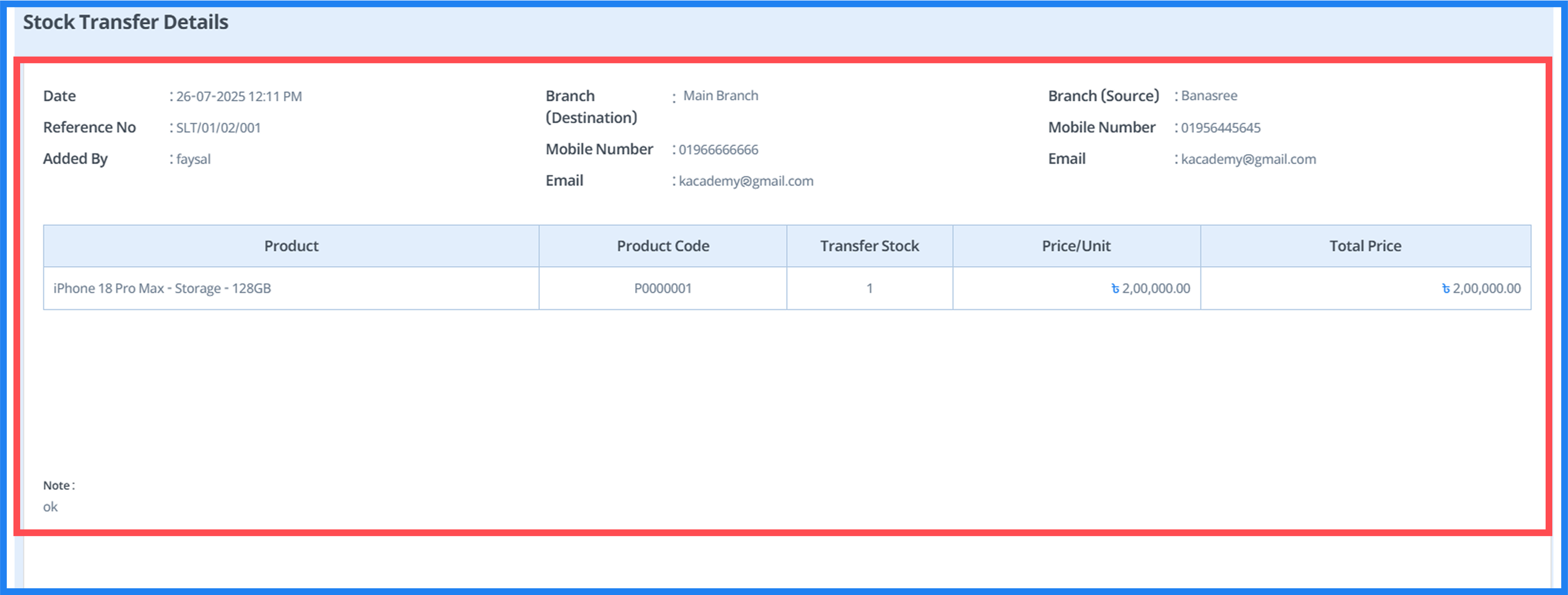Image resolution: width=1568 pixels, height=595 pixels.
Task: Select the date value 26-07-2025 12:11 PM
Action: click(239, 97)
